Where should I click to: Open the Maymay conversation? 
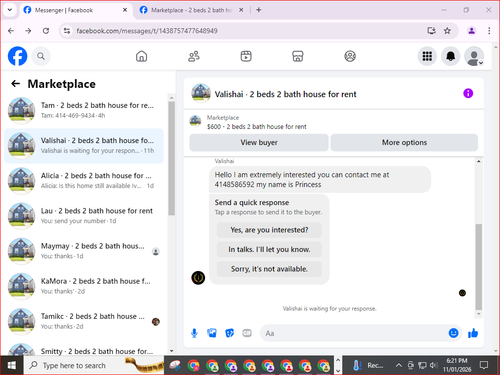(x=84, y=251)
